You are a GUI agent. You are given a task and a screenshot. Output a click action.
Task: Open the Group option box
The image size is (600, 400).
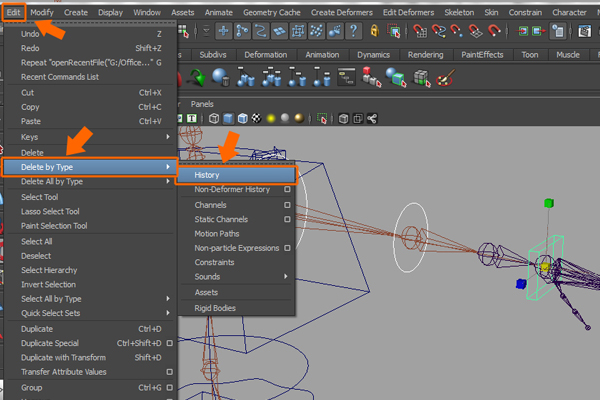[169, 387]
